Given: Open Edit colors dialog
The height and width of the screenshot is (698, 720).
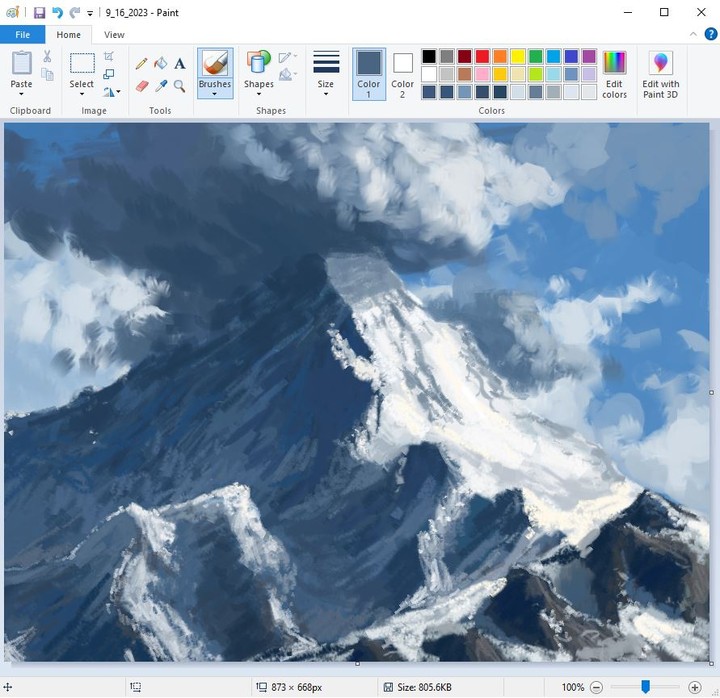Looking at the screenshot, I should click(614, 75).
